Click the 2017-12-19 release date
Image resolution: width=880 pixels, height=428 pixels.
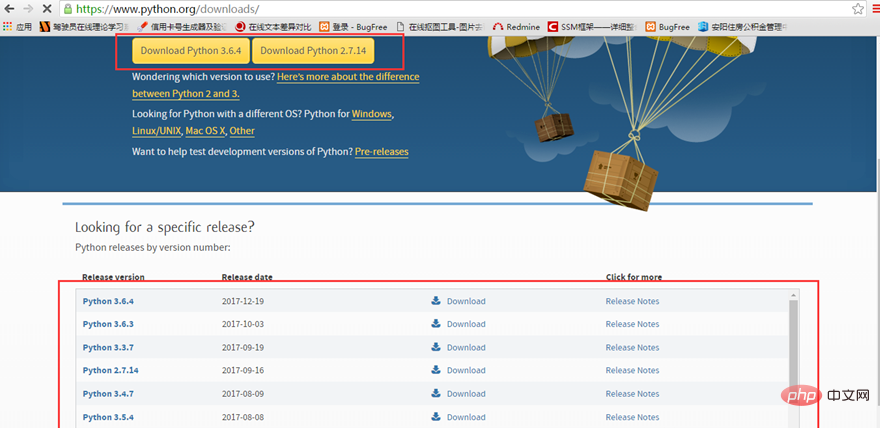(243, 301)
